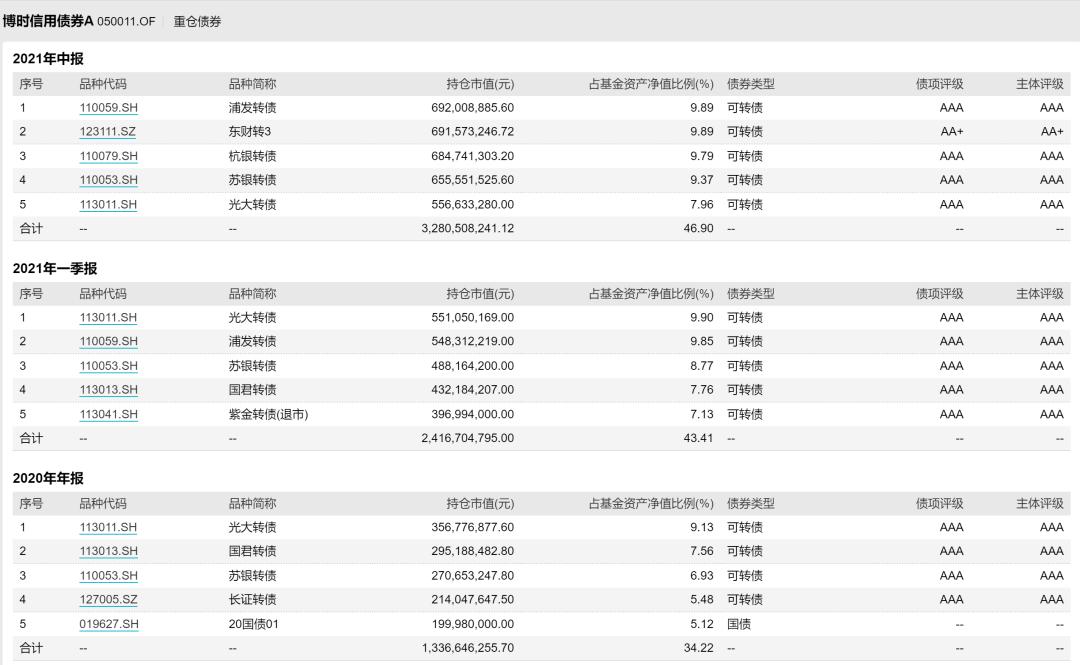Open 苏银转债 link in 2021年中报 table
Screen dimensions: 1080x665
pyautogui.click(x=107, y=180)
